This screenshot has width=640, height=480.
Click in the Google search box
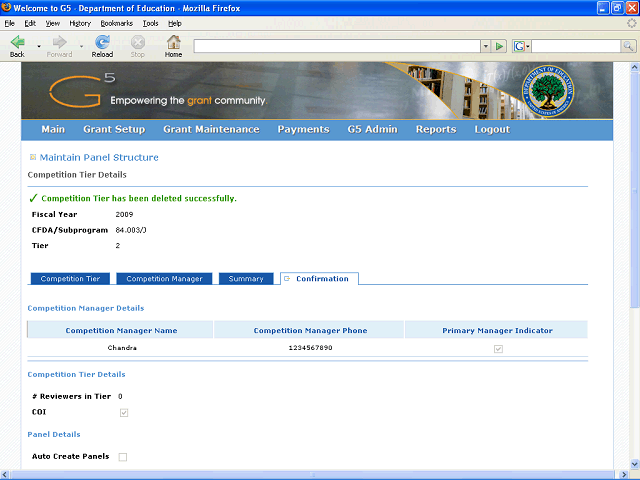(x=576, y=46)
